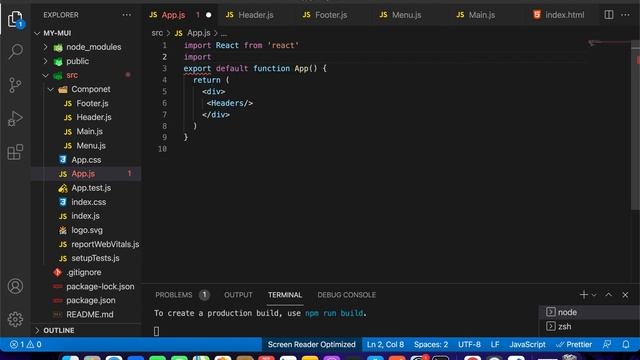Image resolution: width=640 pixels, height=360 pixels.
Task: Open editor more actions ellipsis
Action: (625, 15)
